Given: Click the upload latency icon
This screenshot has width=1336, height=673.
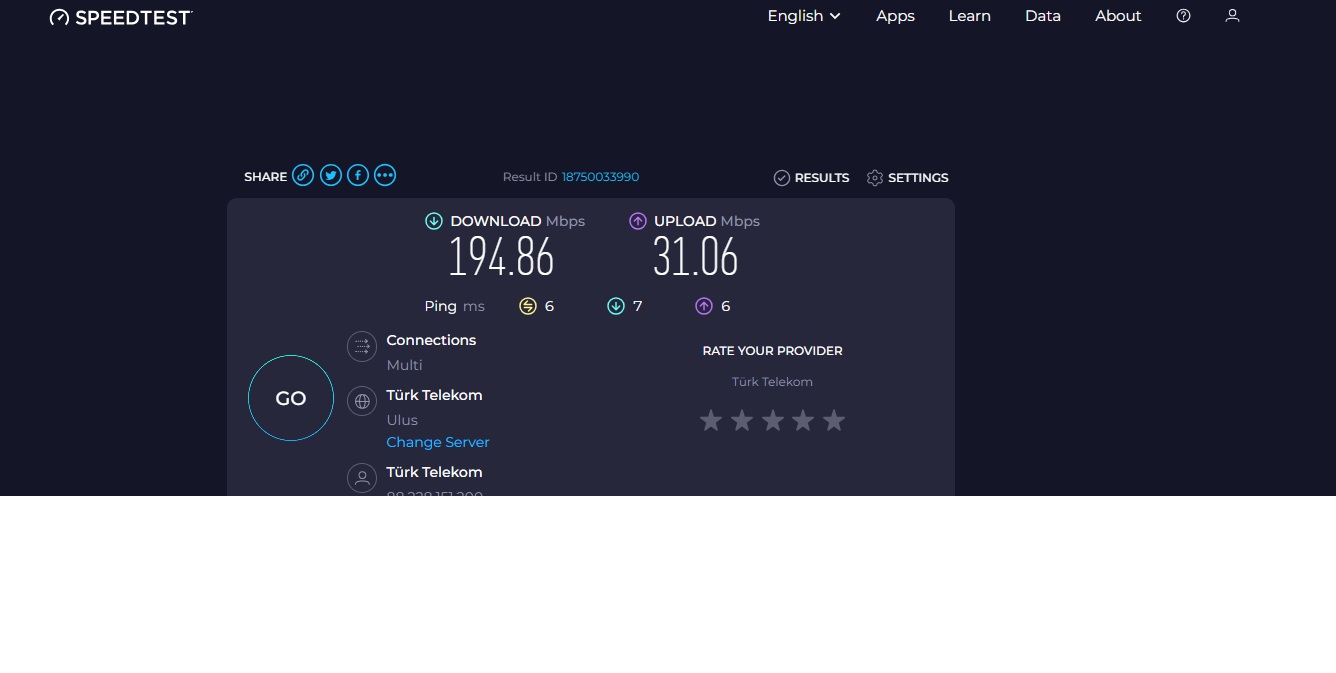Looking at the screenshot, I should point(704,306).
